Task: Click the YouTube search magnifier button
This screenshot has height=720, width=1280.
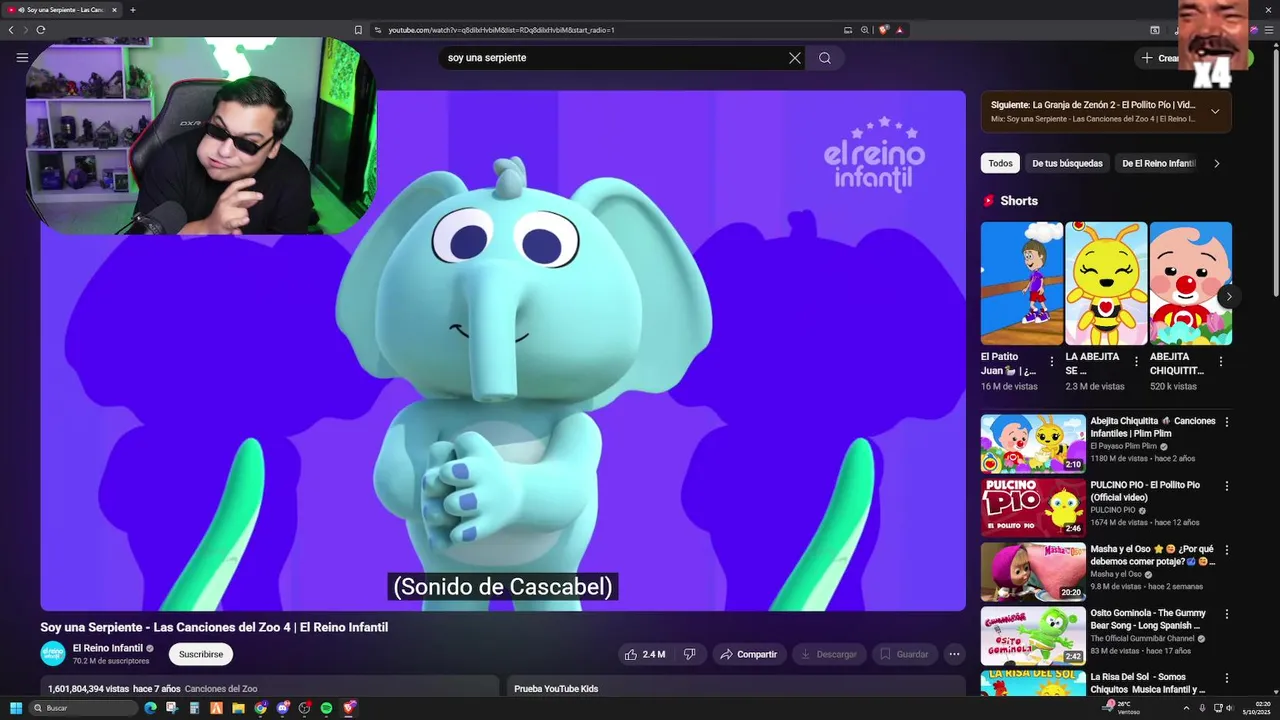Action: (825, 58)
